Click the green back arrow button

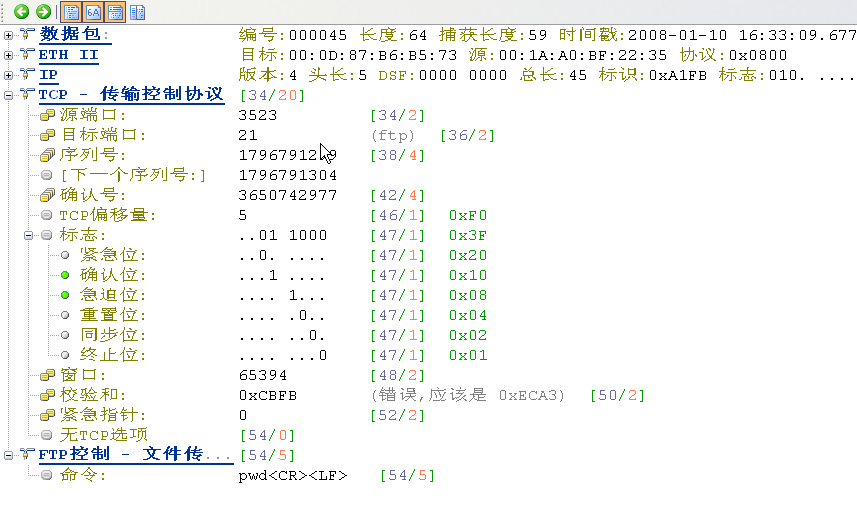[x=21, y=12]
